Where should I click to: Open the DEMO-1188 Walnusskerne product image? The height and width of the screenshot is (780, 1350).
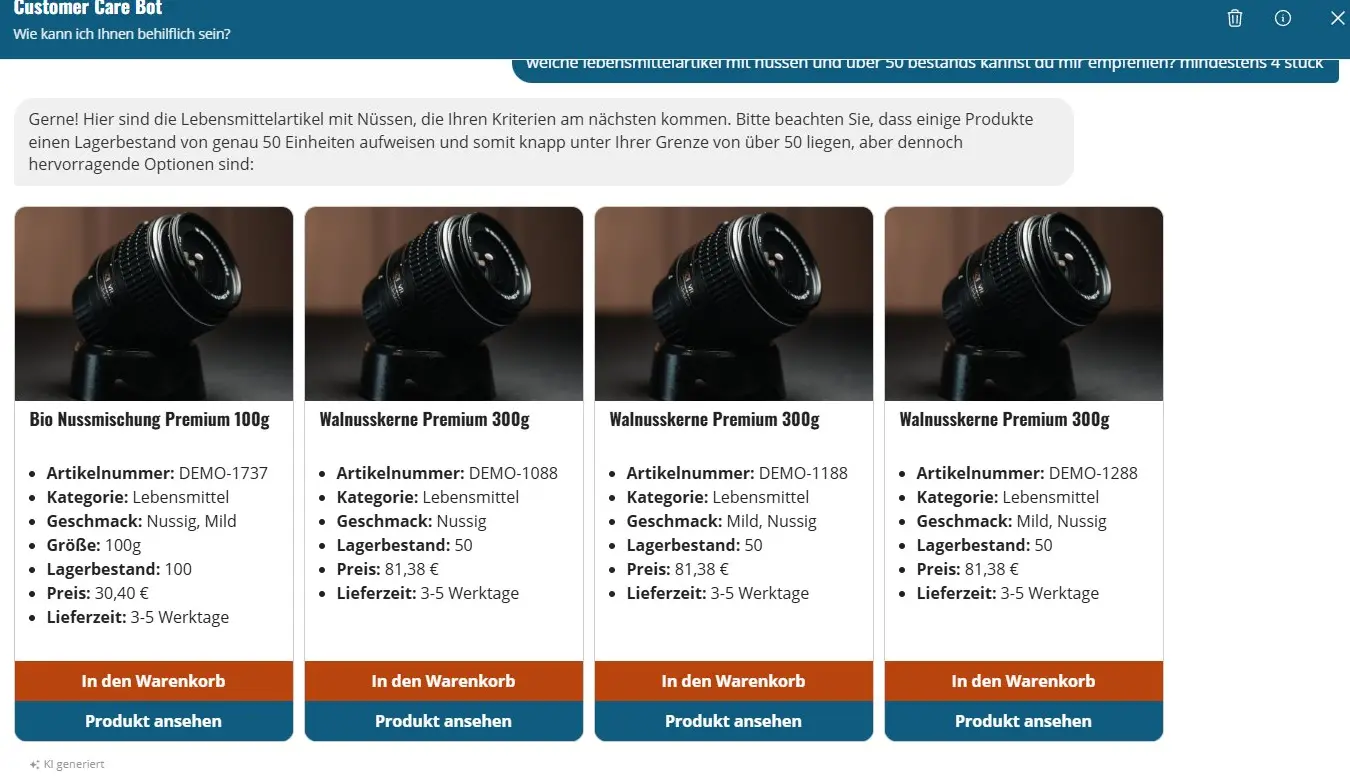click(734, 304)
